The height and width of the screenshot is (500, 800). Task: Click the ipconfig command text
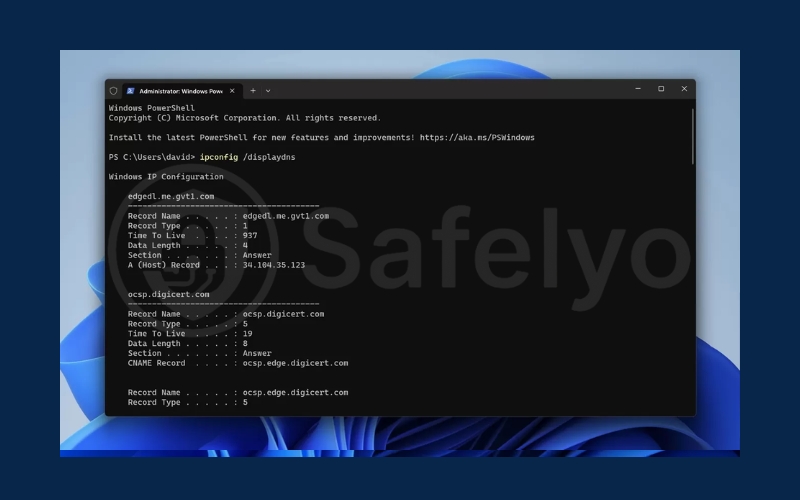(x=219, y=157)
